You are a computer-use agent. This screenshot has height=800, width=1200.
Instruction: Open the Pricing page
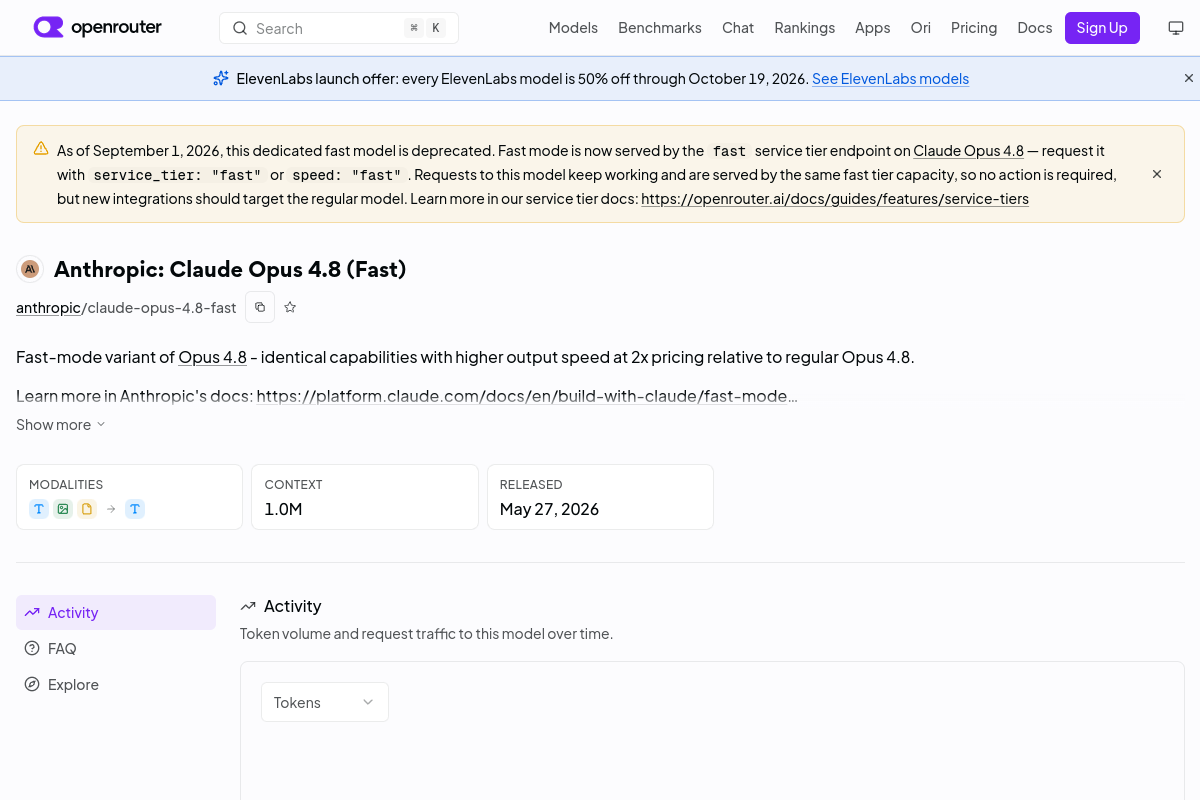[x=974, y=28]
